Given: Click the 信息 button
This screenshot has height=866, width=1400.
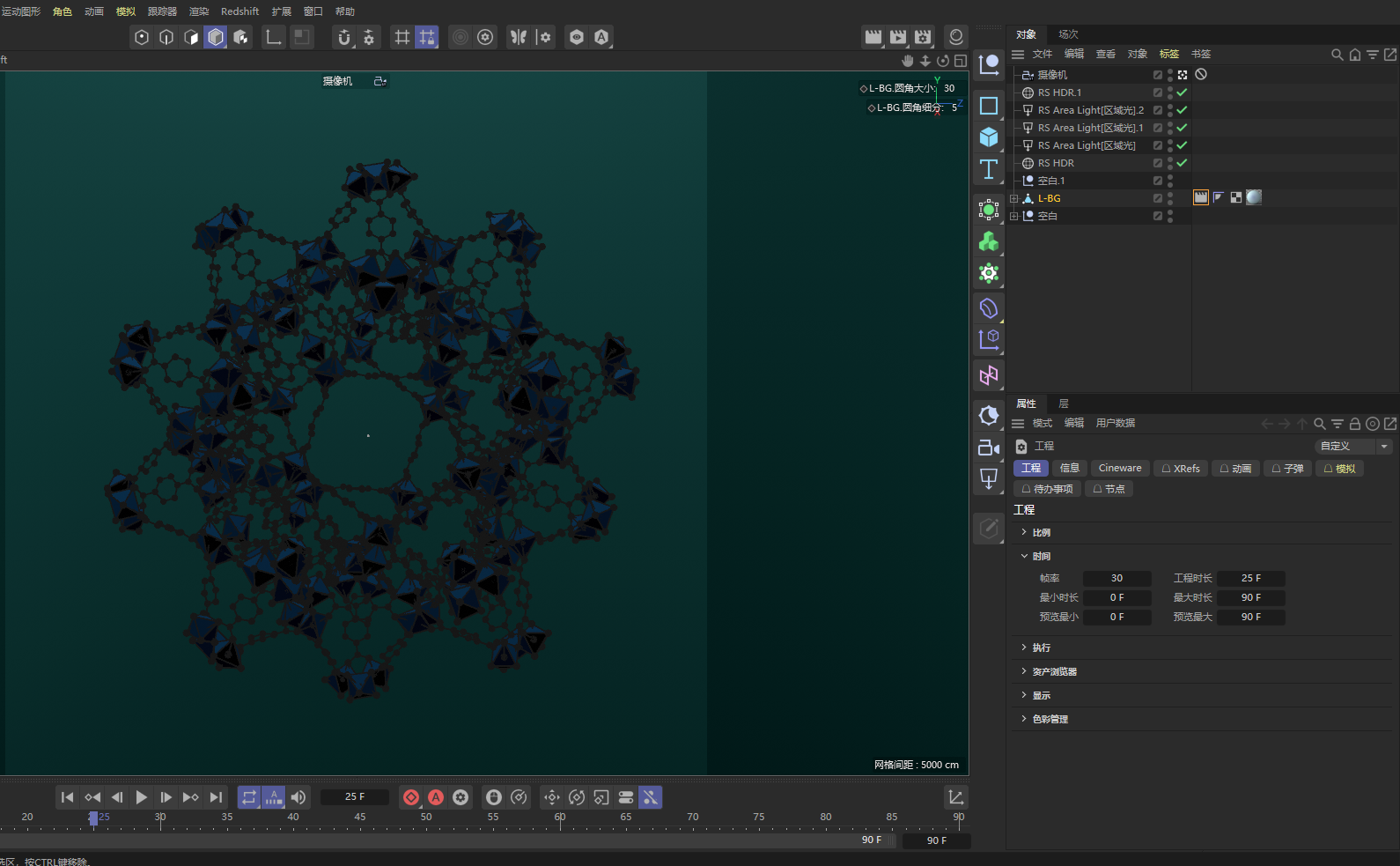Looking at the screenshot, I should (x=1070, y=469).
